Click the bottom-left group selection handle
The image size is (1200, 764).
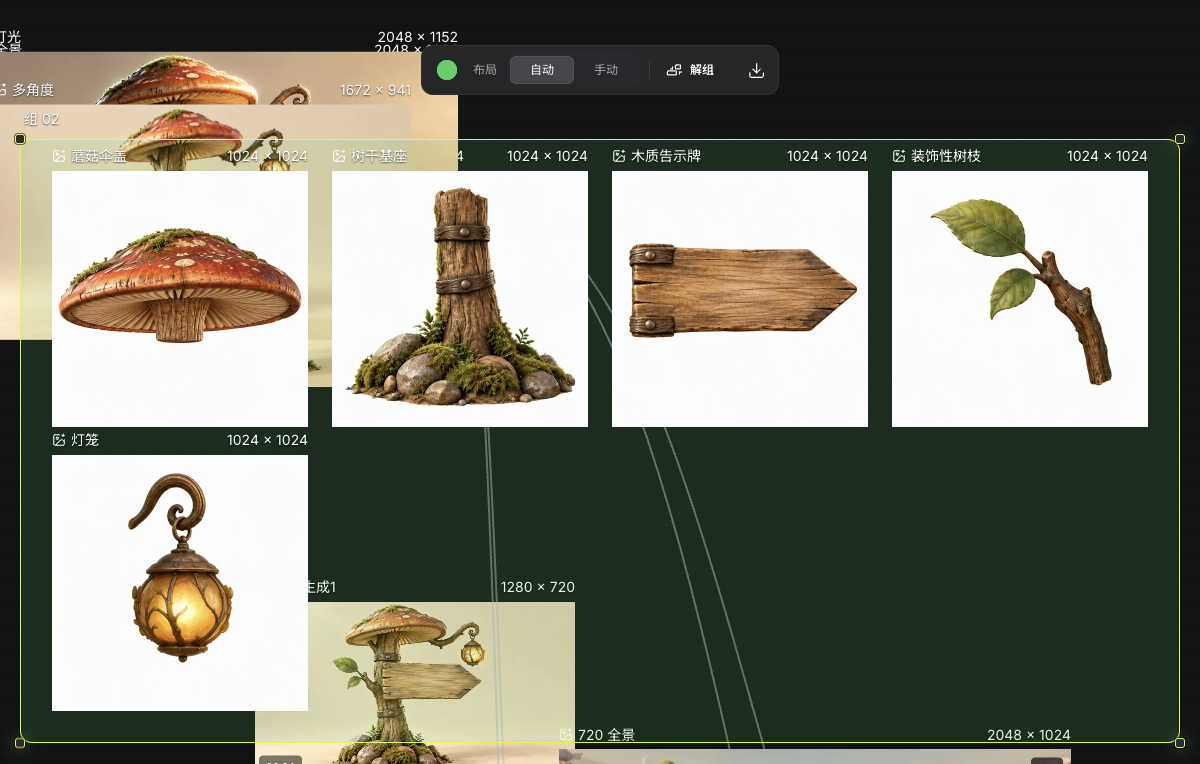tap(20, 742)
